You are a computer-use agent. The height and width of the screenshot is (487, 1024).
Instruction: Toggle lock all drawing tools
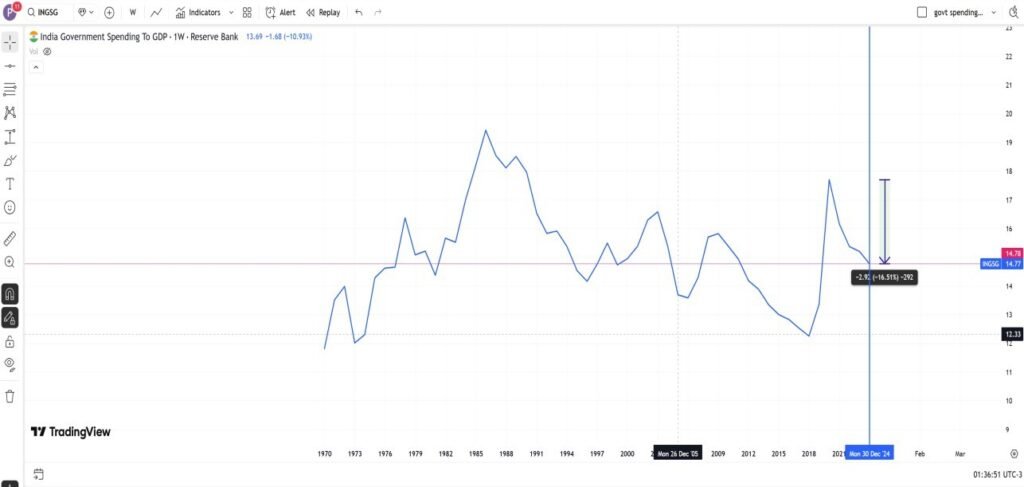(10, 342)
